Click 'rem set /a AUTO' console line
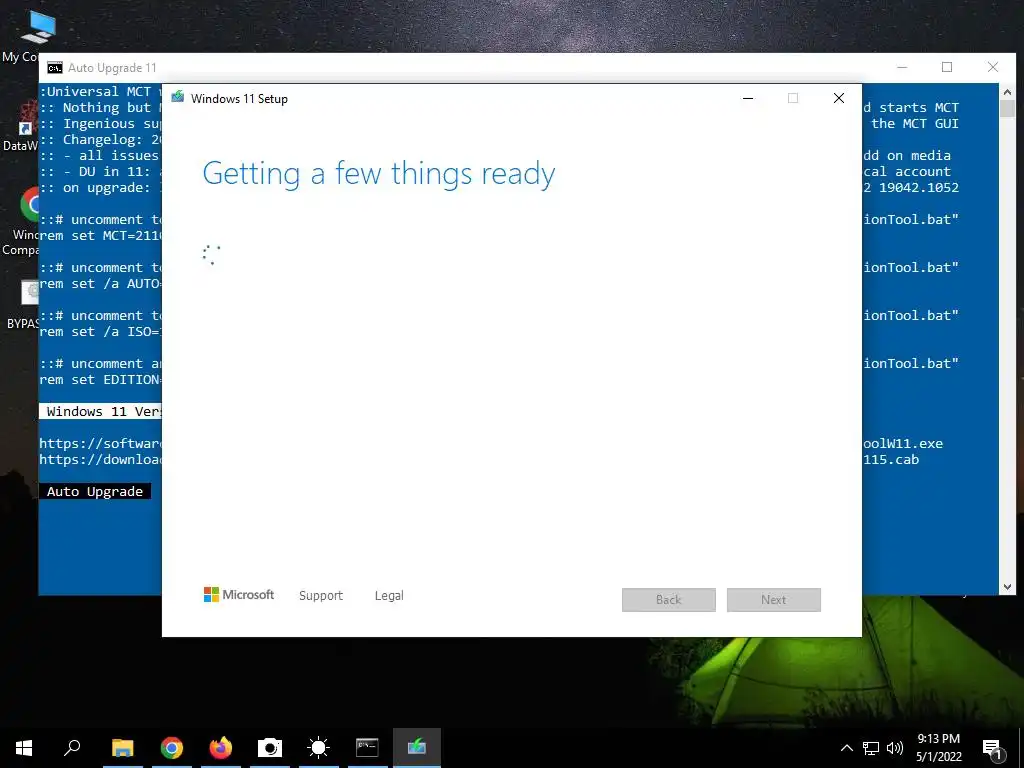1024x768 pixels. (100, 283)
